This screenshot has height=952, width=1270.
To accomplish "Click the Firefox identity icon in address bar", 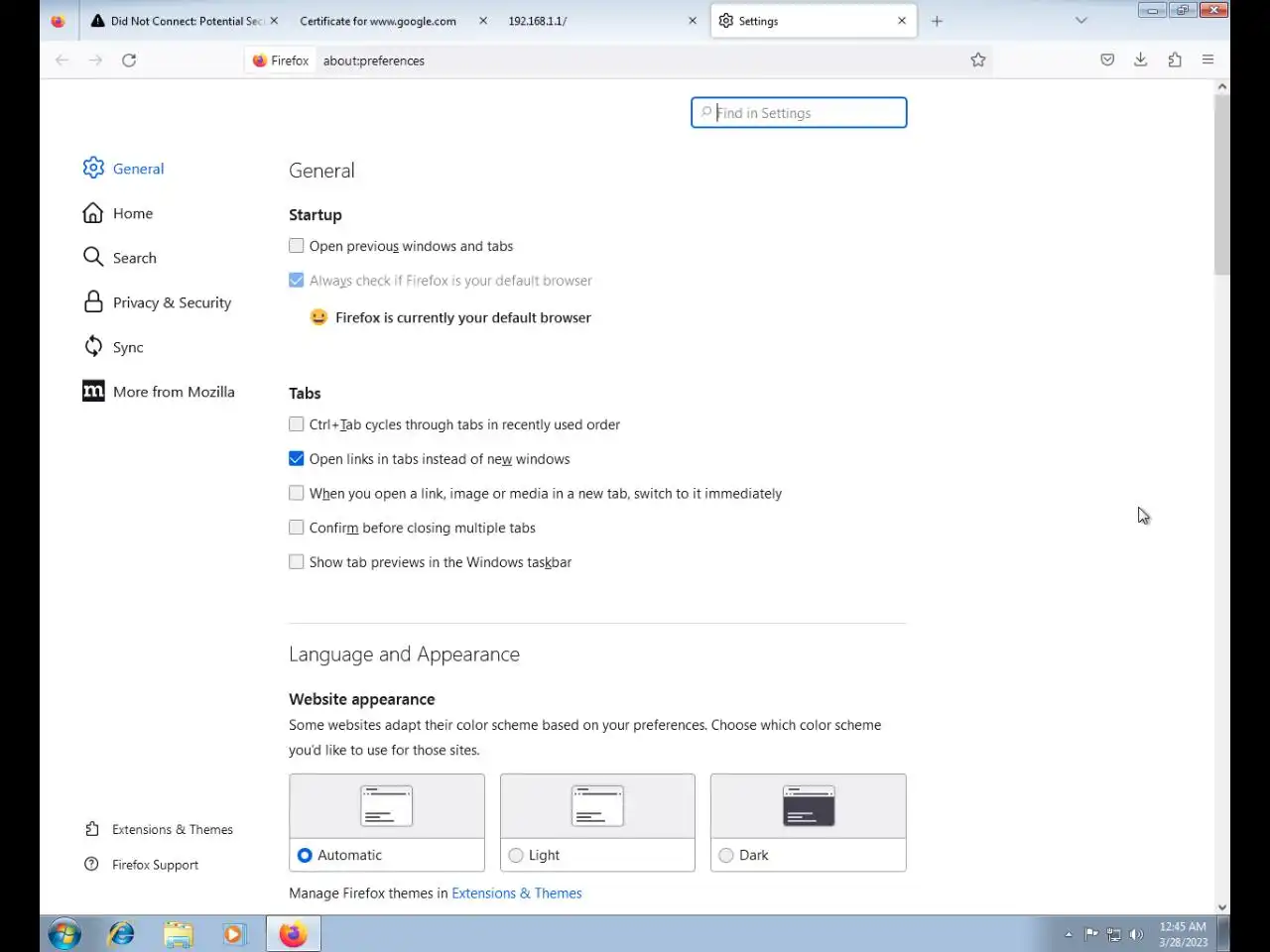I will (281, 60).
